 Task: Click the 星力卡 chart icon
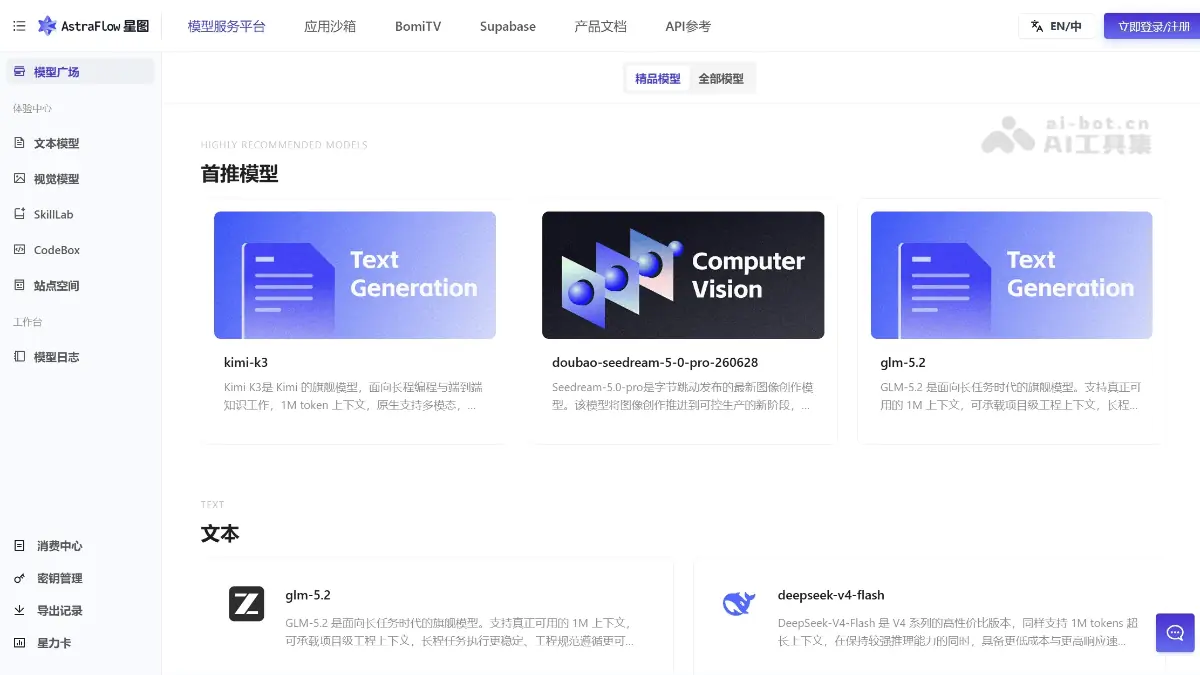coord(19,642)
